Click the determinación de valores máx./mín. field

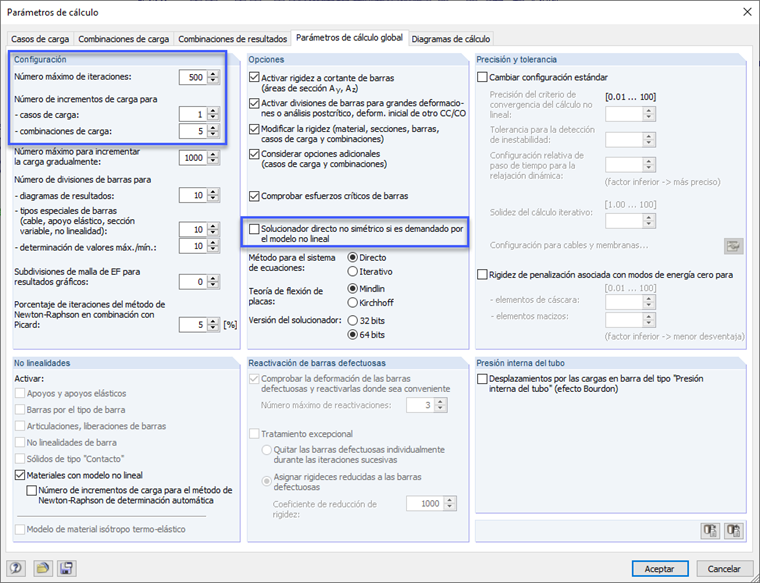[193, 246]
